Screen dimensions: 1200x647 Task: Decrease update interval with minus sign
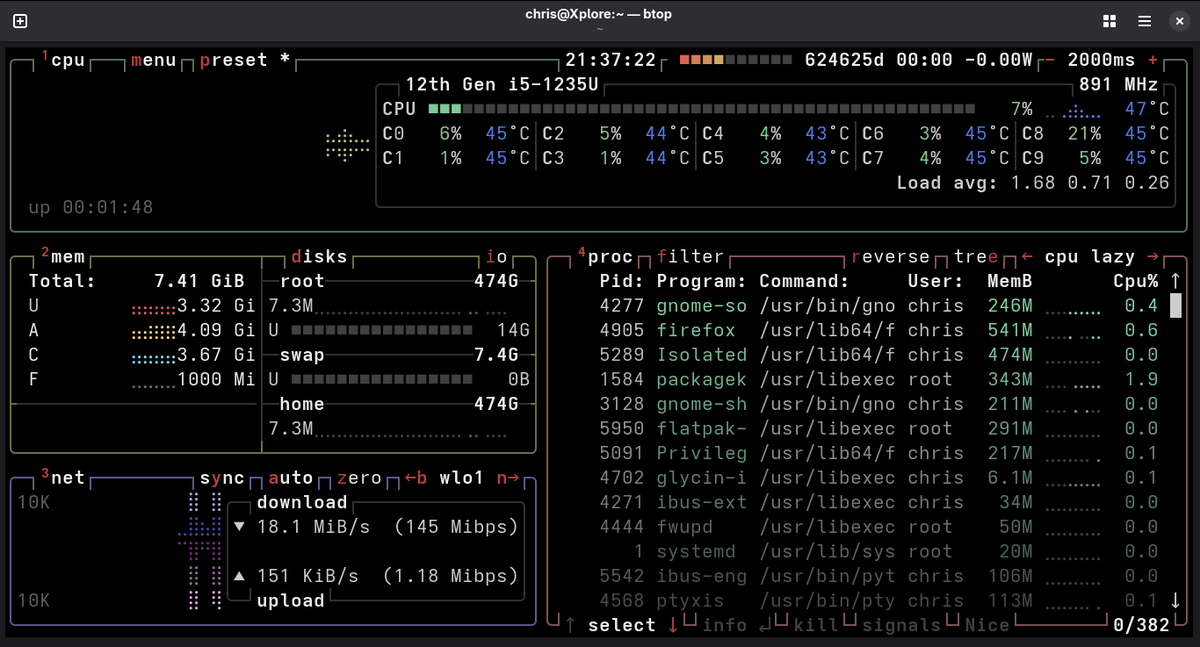[1048, 60]
